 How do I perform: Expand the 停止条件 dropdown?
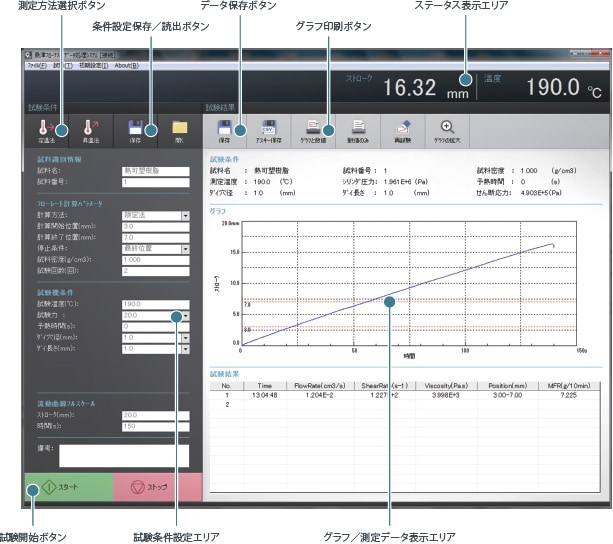coord(185,249)
